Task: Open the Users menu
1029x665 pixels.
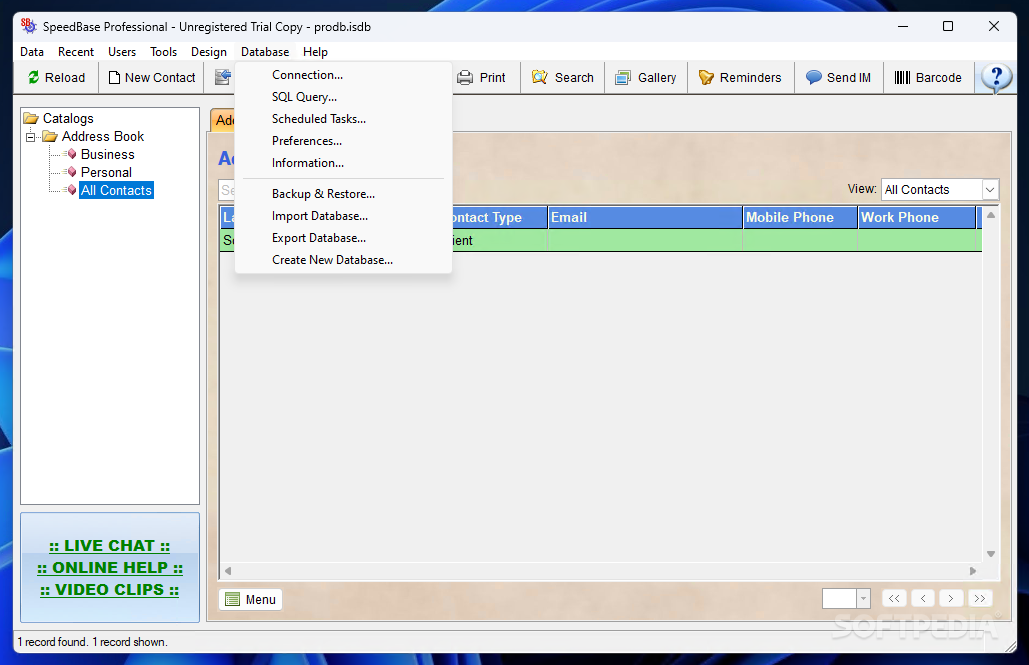Action: 122,52
